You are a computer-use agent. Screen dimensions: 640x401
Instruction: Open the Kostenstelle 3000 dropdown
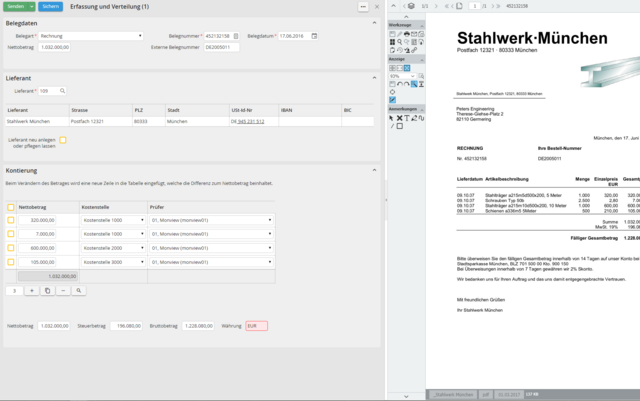[113, 262]
